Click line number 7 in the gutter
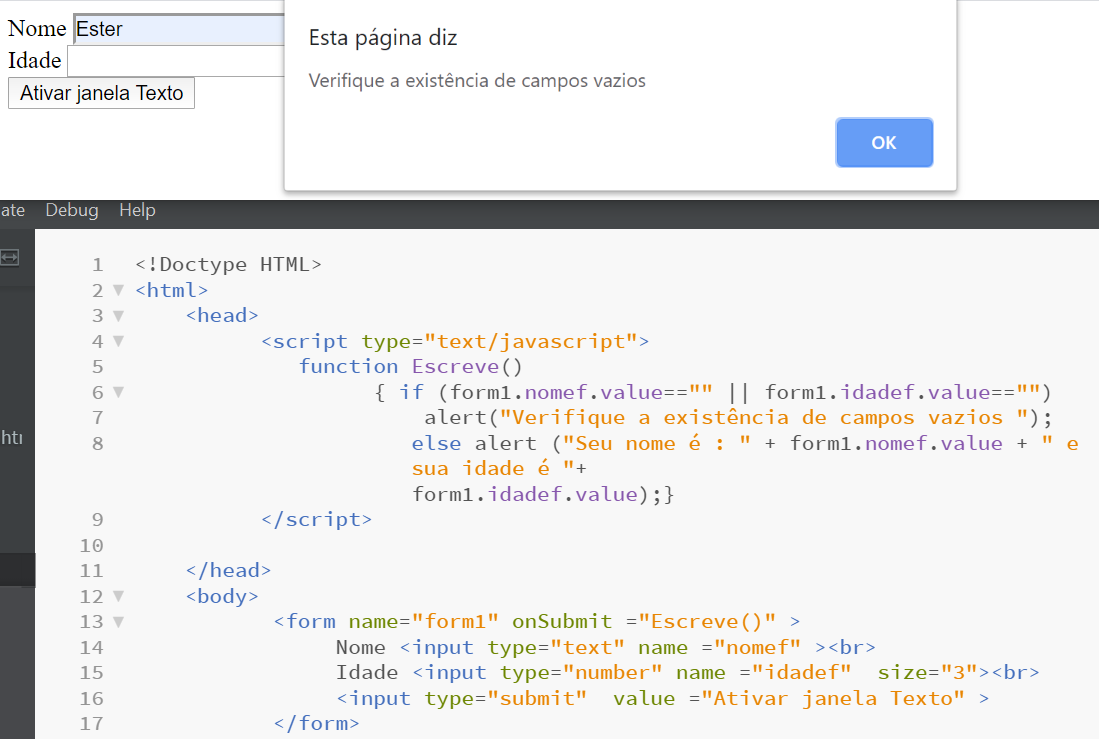Viewport: 1099px width, 739px height. tap(96, 417)
